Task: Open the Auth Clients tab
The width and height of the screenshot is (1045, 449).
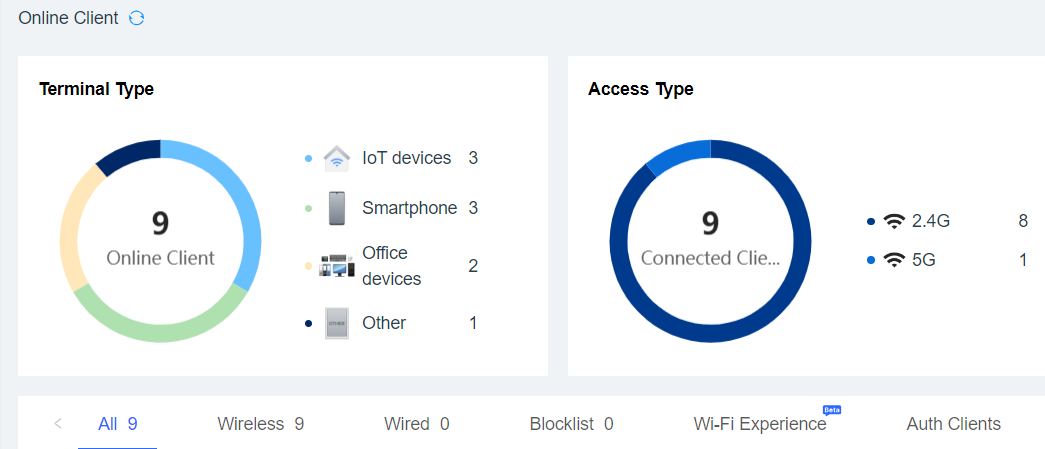Action: pyautogui.click(x=953, y=424)
